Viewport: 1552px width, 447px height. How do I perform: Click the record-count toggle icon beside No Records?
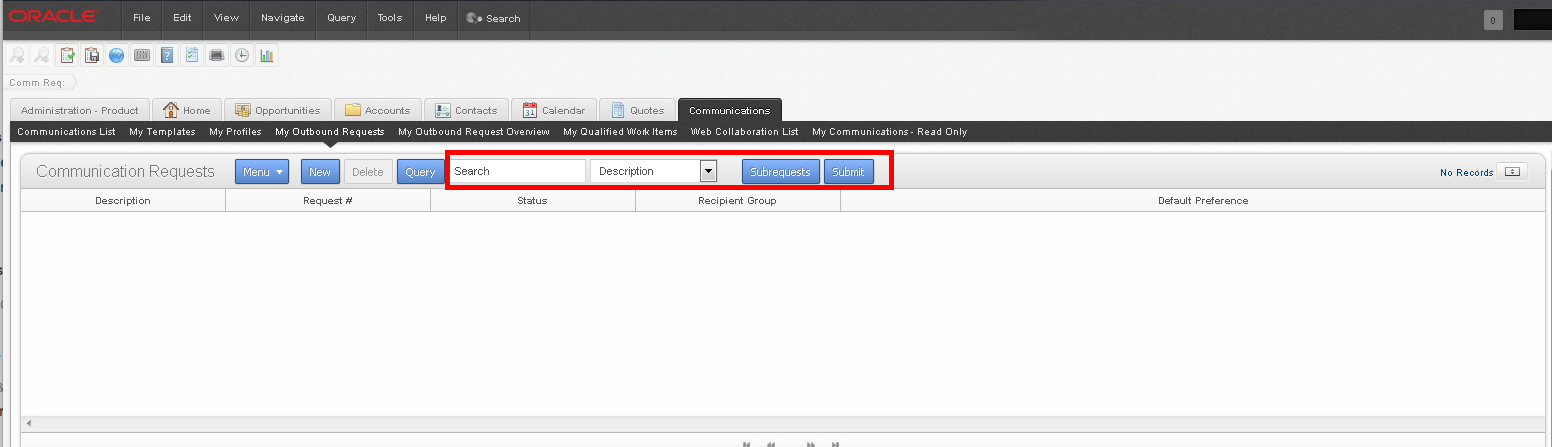[x=1512, y=172]
